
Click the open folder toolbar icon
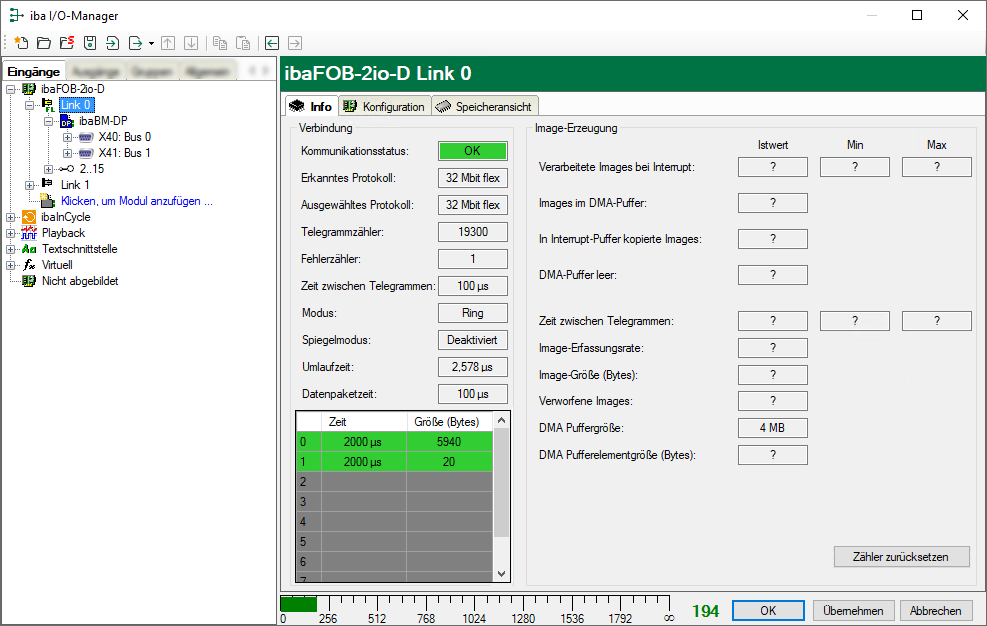pos(44,43)
